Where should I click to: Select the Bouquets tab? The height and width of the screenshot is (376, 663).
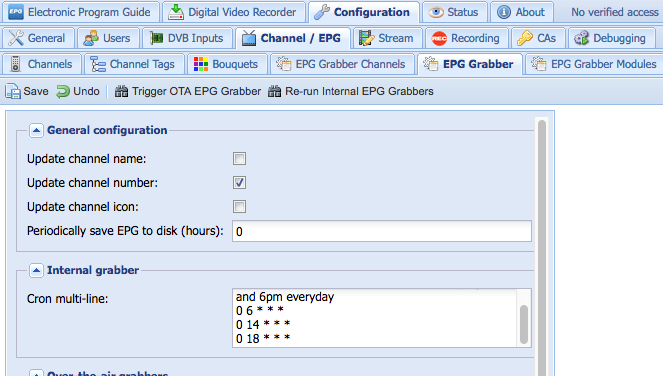click(x=227, y=64)
